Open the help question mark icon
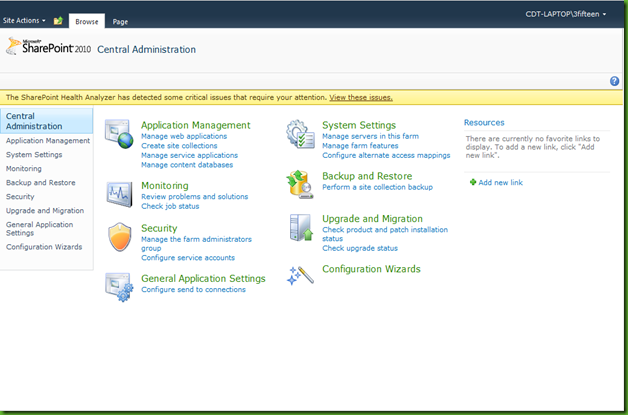Viewport: 628px width, 415px height. tap(614, 81)
